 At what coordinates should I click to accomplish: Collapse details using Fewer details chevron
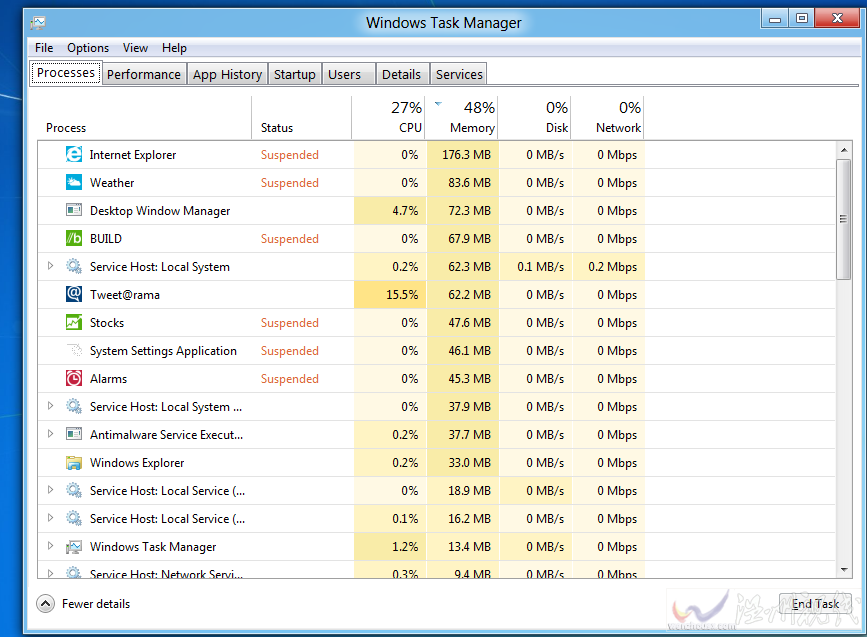pos(45,603)
